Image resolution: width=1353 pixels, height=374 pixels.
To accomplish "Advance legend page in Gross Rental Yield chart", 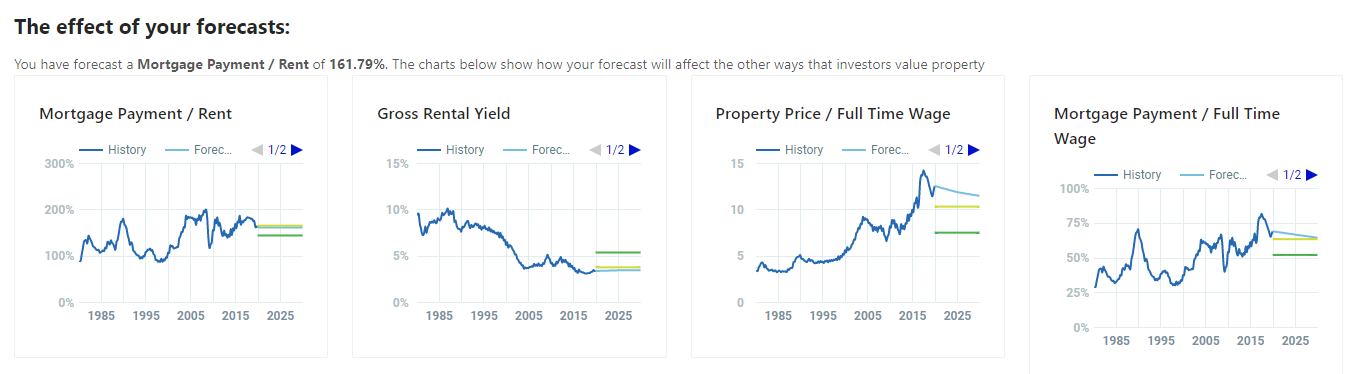I will tap(635, 150).
